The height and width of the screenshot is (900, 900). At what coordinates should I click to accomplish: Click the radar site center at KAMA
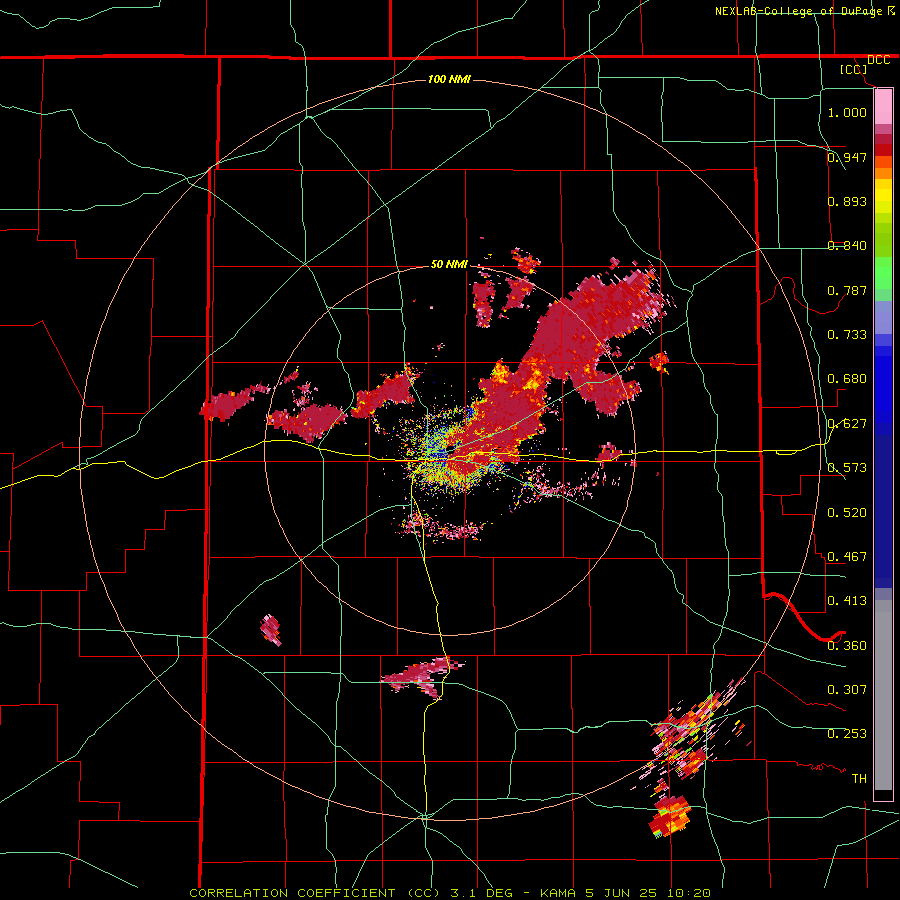click(x=450, y=451)
